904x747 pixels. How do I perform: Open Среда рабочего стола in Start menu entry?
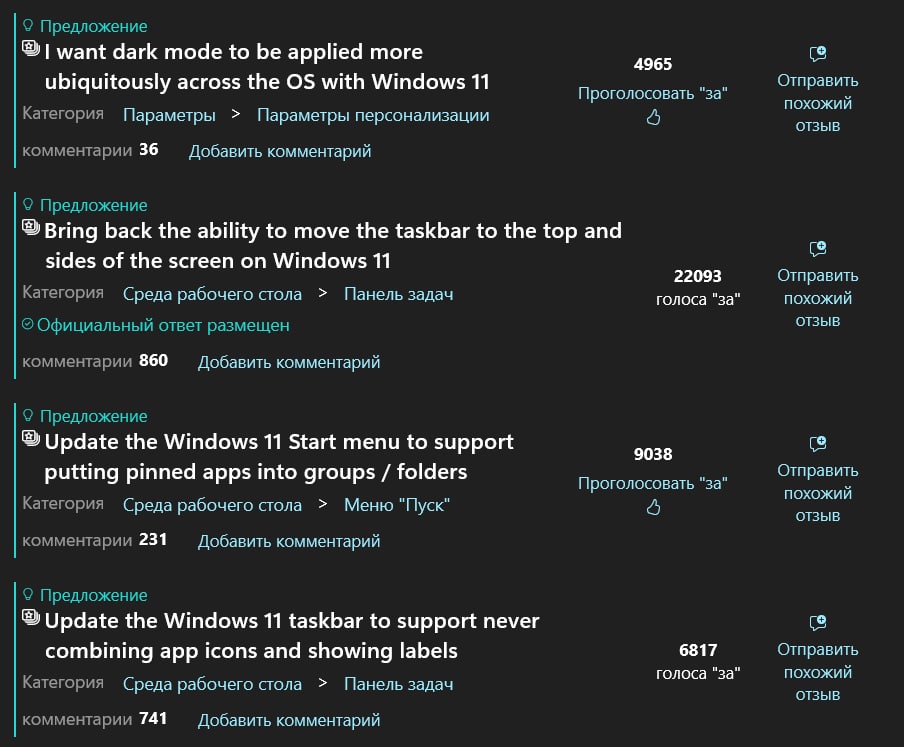[212, 505]
